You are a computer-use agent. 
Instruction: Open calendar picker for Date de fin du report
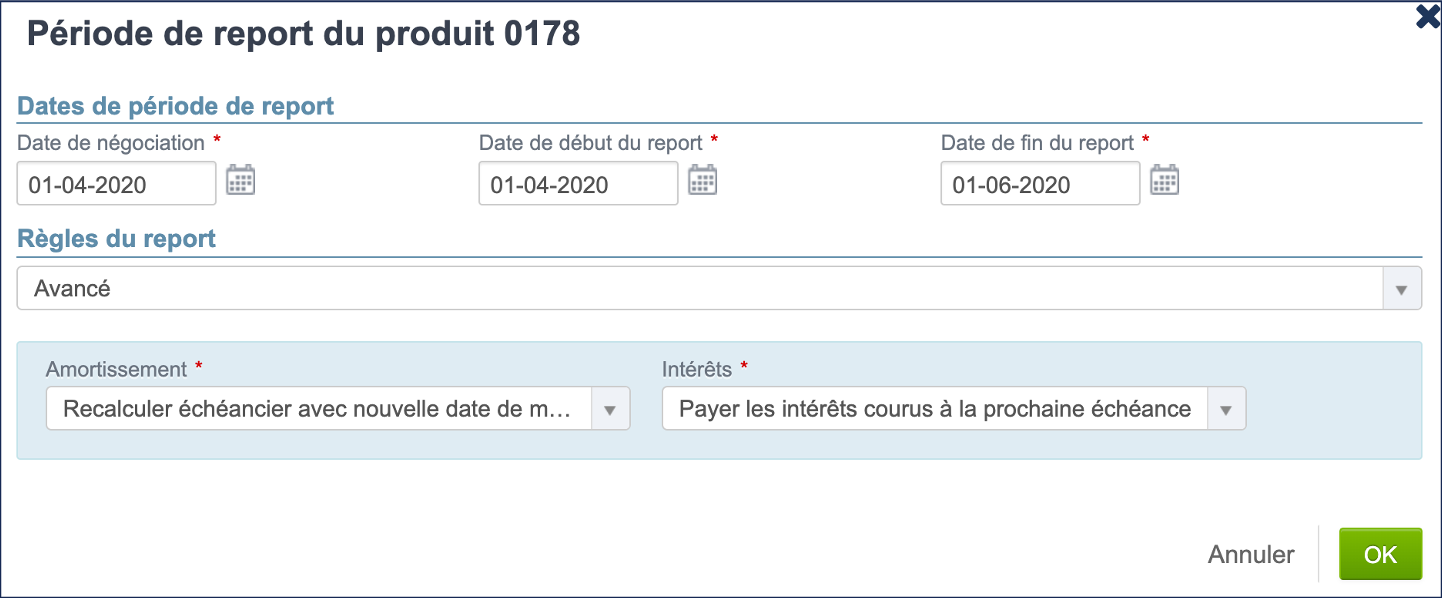point(1165,181)
